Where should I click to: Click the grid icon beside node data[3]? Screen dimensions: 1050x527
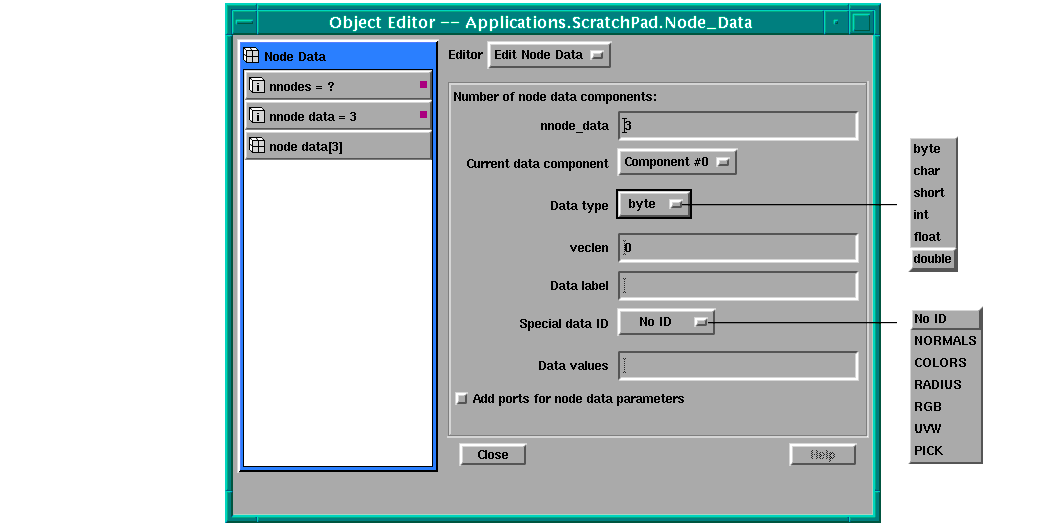pos(257,146)
